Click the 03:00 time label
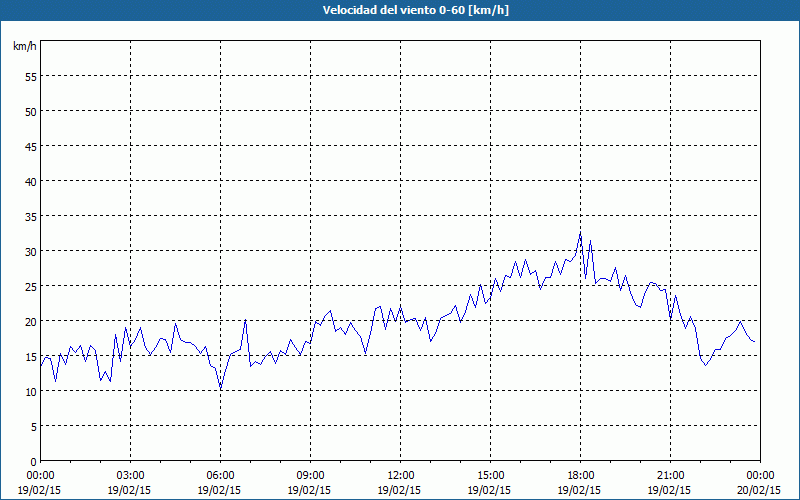 coord(131,476)
